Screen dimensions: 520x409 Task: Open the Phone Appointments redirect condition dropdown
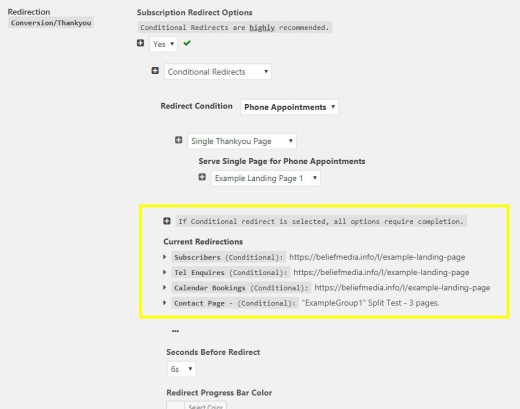point(289,107)
